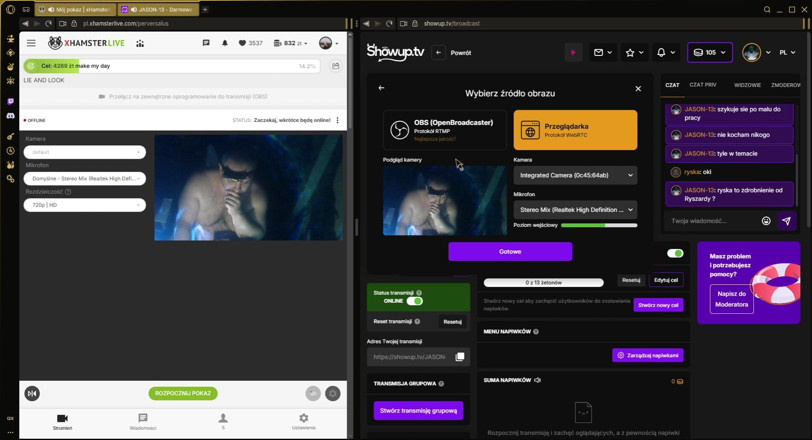Click the mirror flip camera icon
The image size is (812, 440).
click(32, 393)
